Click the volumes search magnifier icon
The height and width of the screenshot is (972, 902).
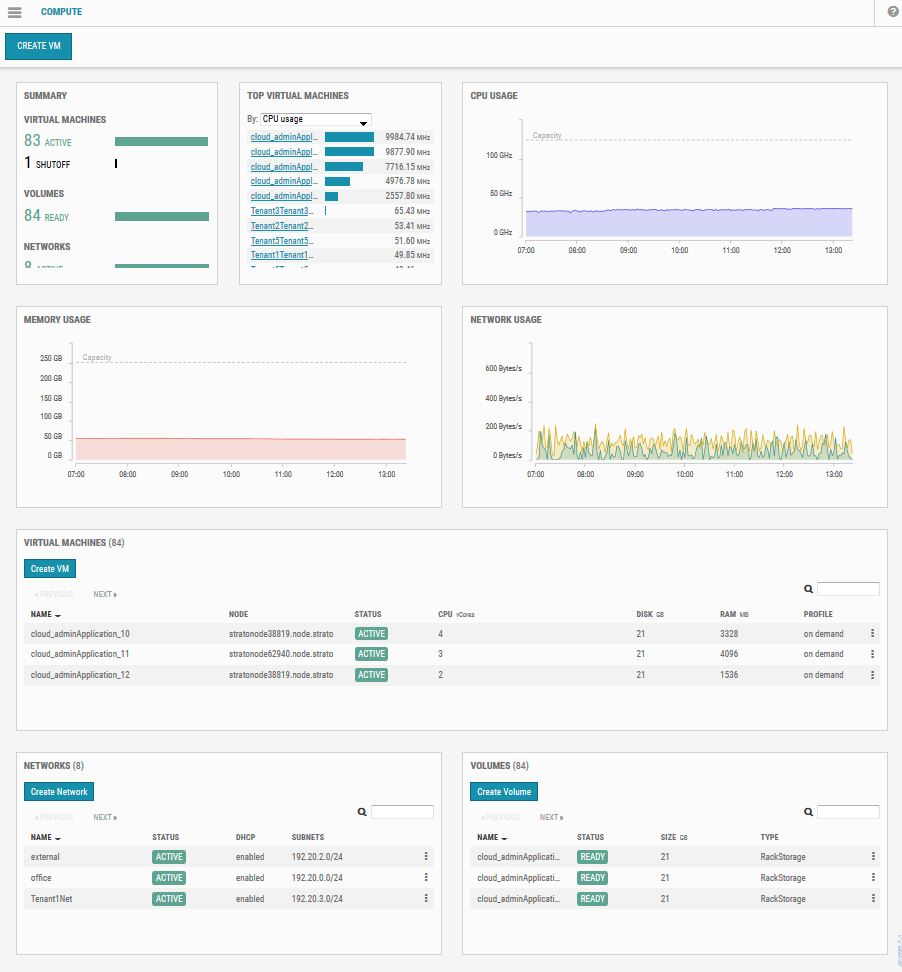pos(808,812)
